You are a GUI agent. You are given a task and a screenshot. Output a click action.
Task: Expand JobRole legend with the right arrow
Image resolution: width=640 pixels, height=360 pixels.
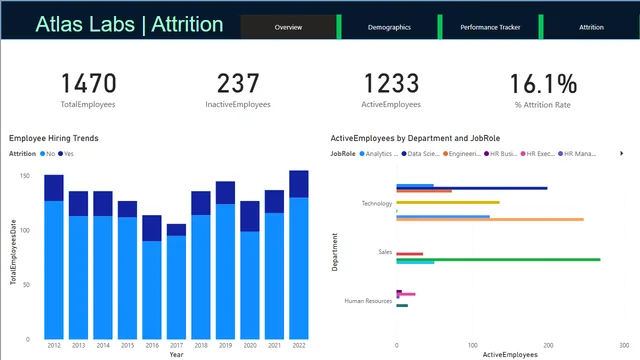click(621, 153)
